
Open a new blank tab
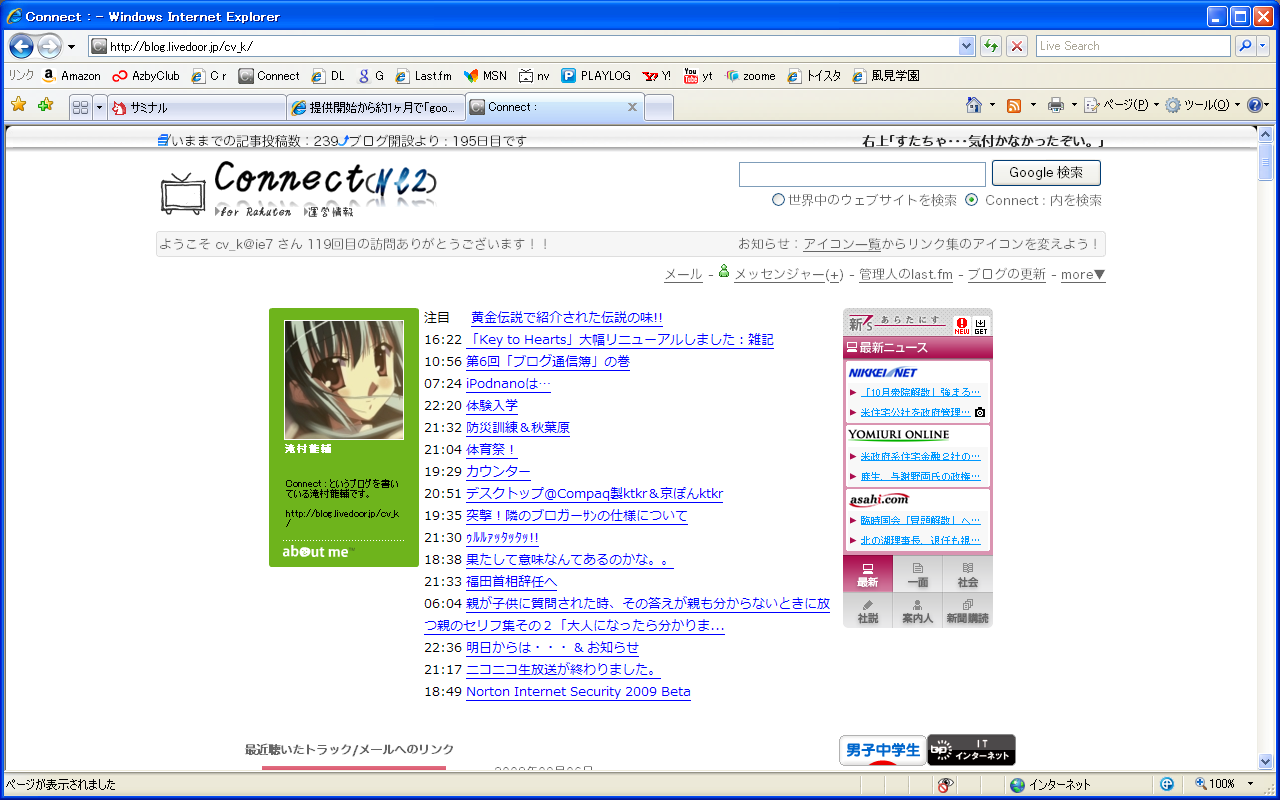[x=658, y=107]
